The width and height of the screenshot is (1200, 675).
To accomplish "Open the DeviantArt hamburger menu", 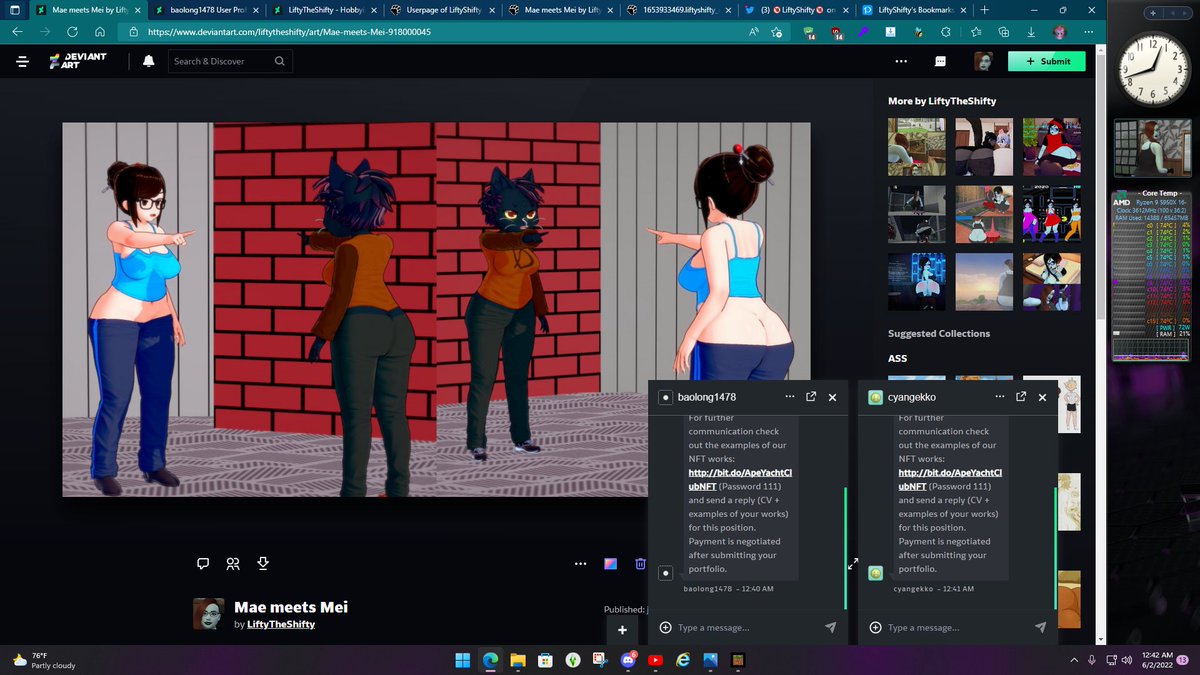I will click(22, 61).
